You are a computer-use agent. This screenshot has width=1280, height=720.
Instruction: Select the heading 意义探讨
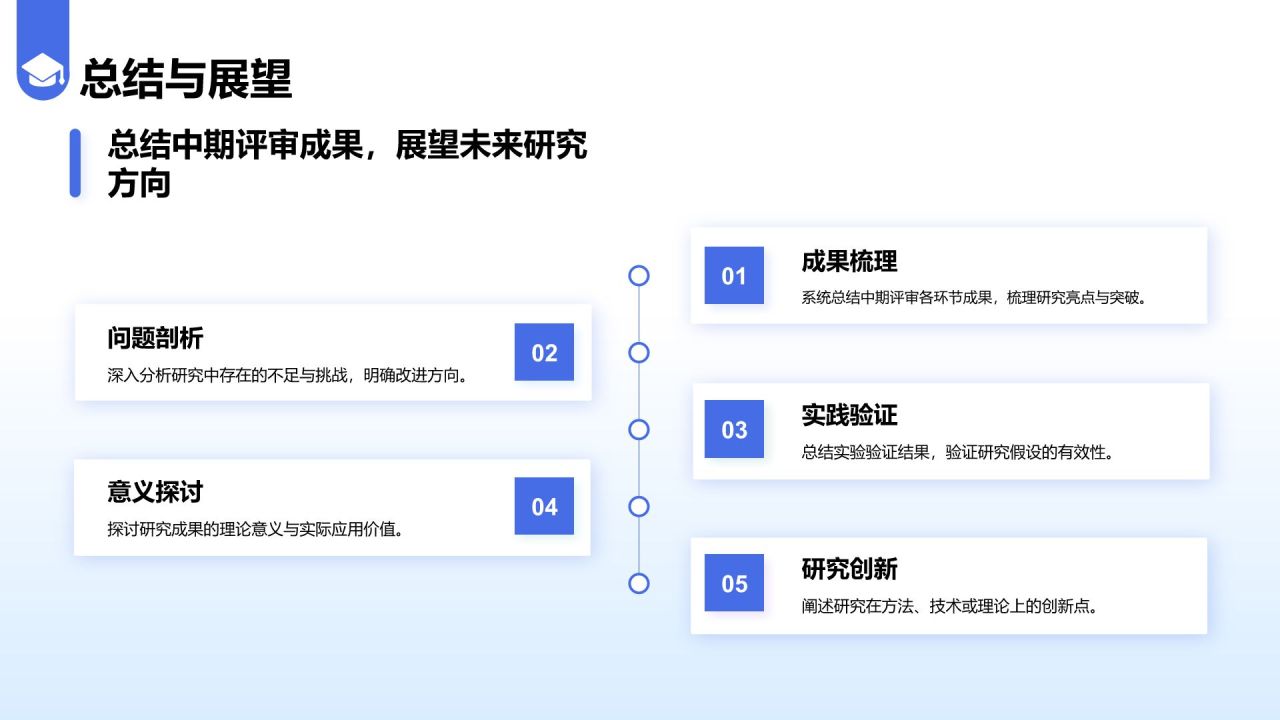155,492
